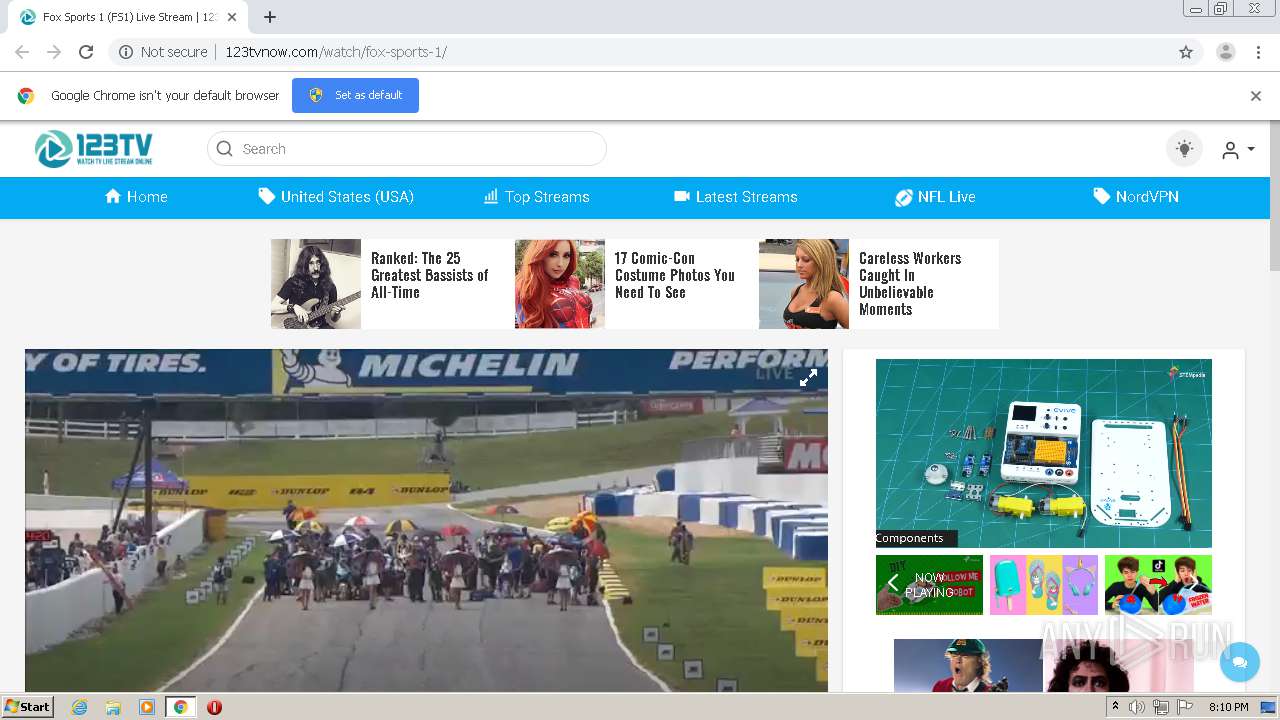Expand the video player to fullscreen
The height and width of the screenshot is (720, 1280).
(808, 377)
